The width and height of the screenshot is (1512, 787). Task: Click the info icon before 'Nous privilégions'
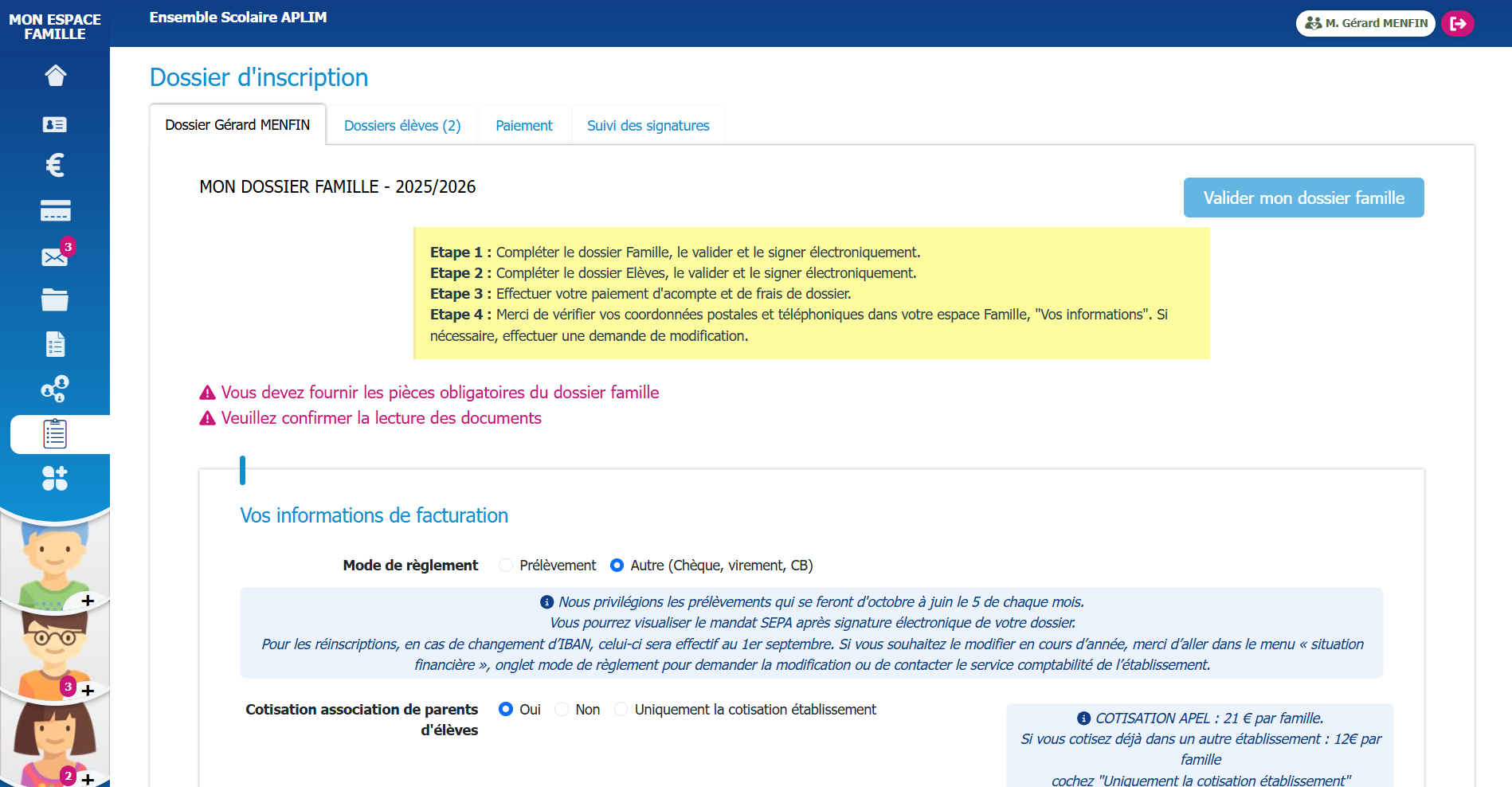tap(546, 602)
